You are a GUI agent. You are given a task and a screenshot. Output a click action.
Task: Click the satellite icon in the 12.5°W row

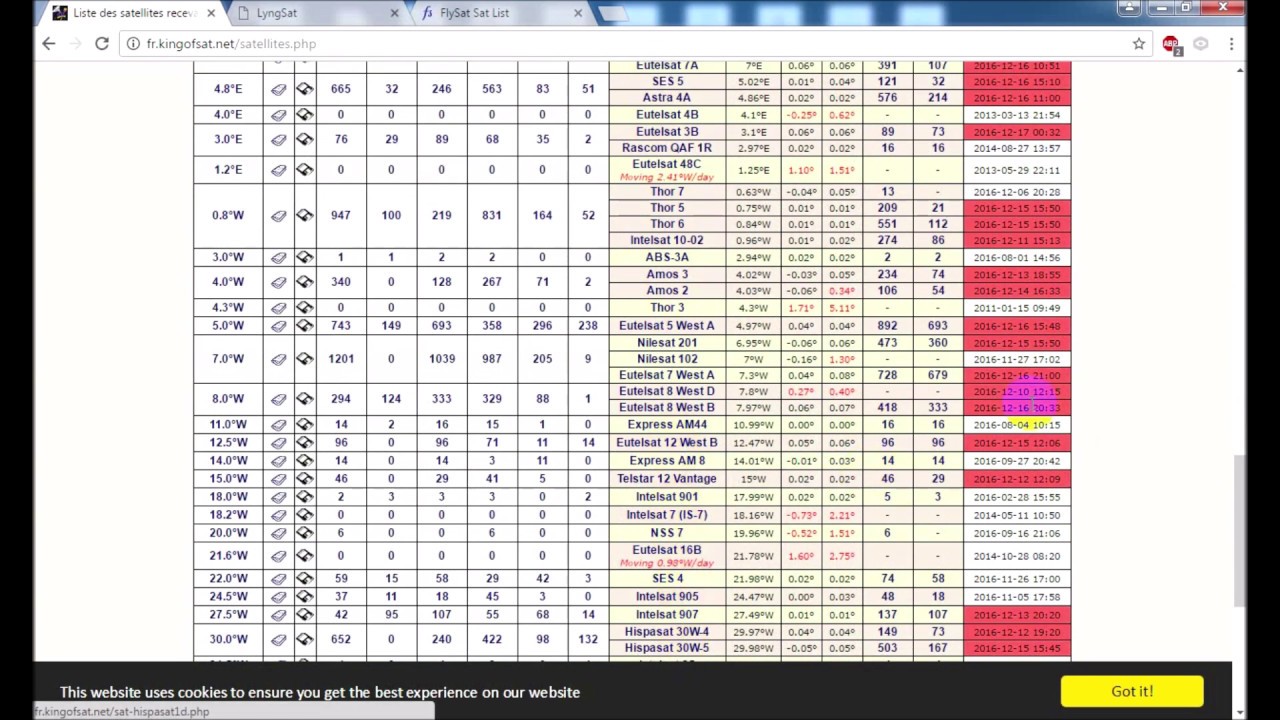click(x=304, y=443)
